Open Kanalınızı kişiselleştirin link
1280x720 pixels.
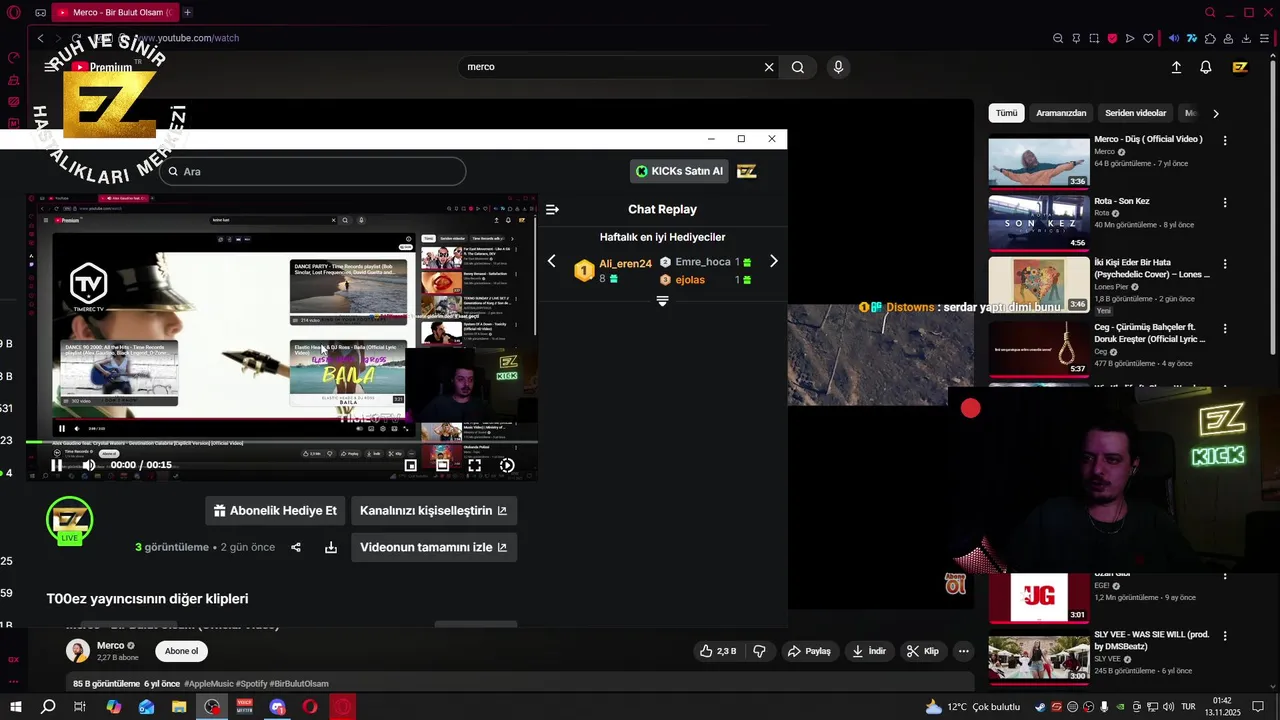(x=434, y=510)
